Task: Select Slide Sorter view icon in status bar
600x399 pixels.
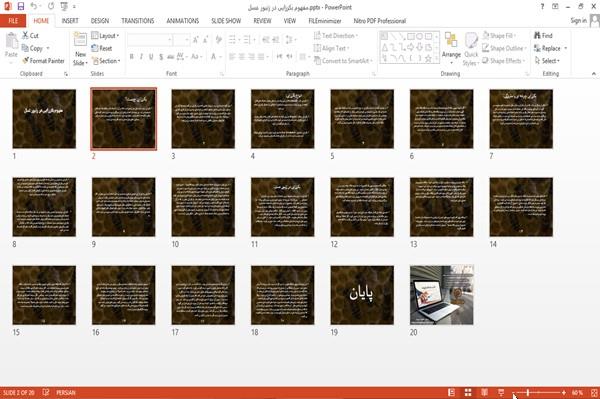Action: coord(468,392)
